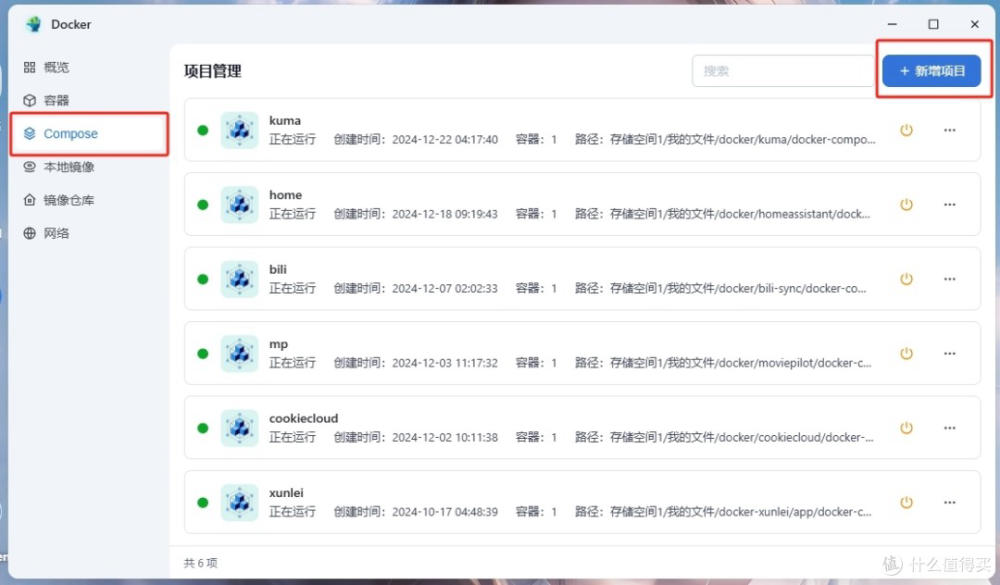
Task: Select the xunlei project name
Action: 286,493
